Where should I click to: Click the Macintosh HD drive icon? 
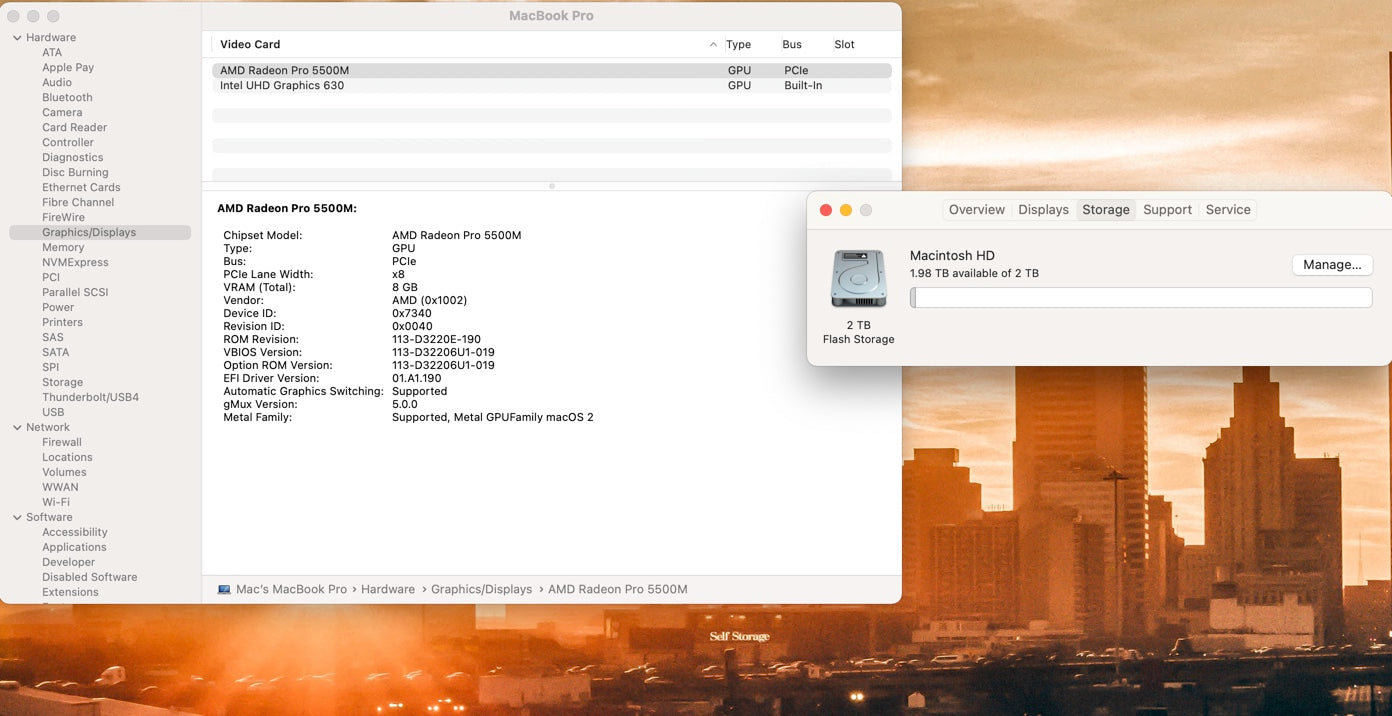858,279
